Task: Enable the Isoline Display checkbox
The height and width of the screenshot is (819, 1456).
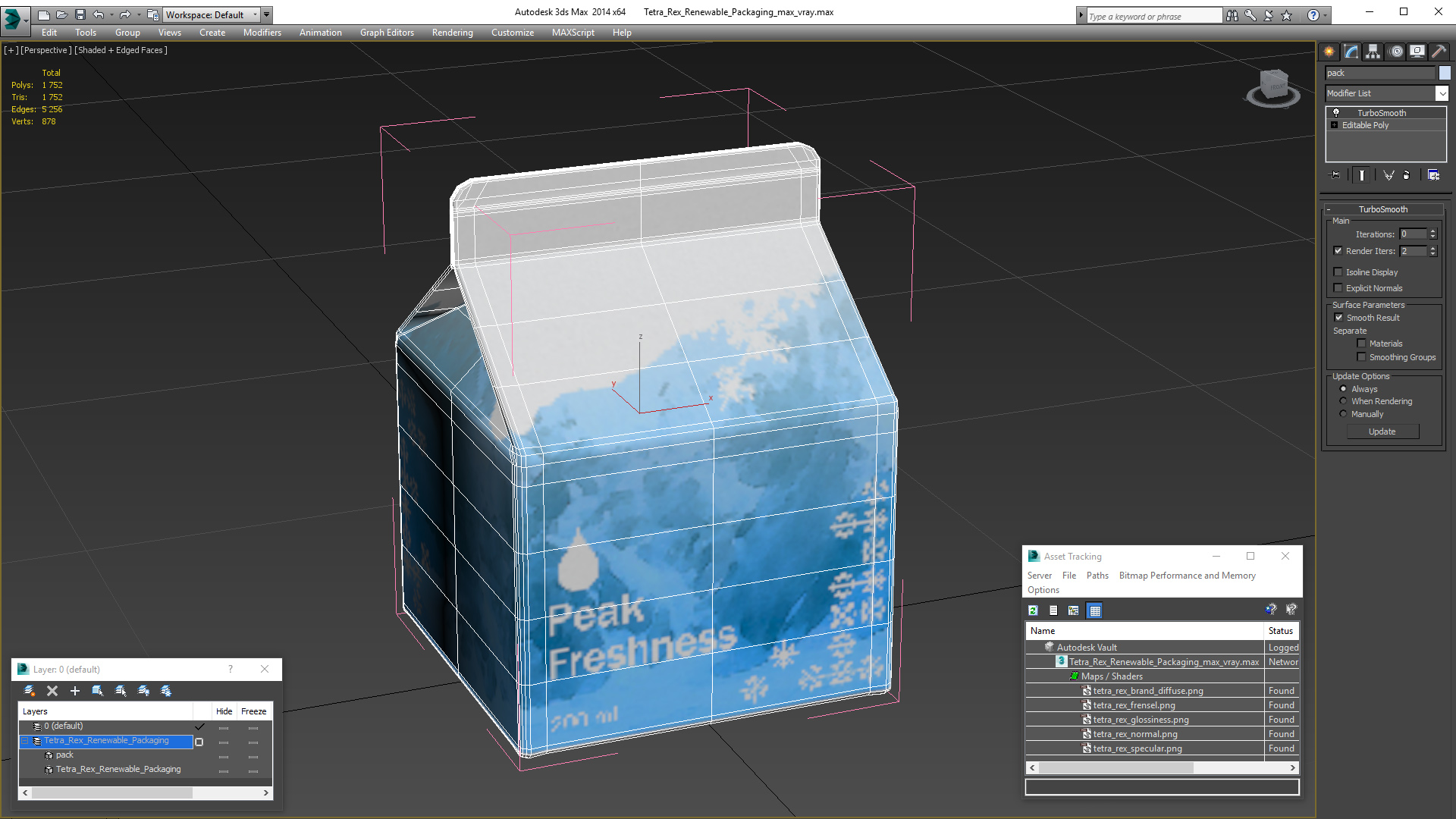Action: point(1338,272)
